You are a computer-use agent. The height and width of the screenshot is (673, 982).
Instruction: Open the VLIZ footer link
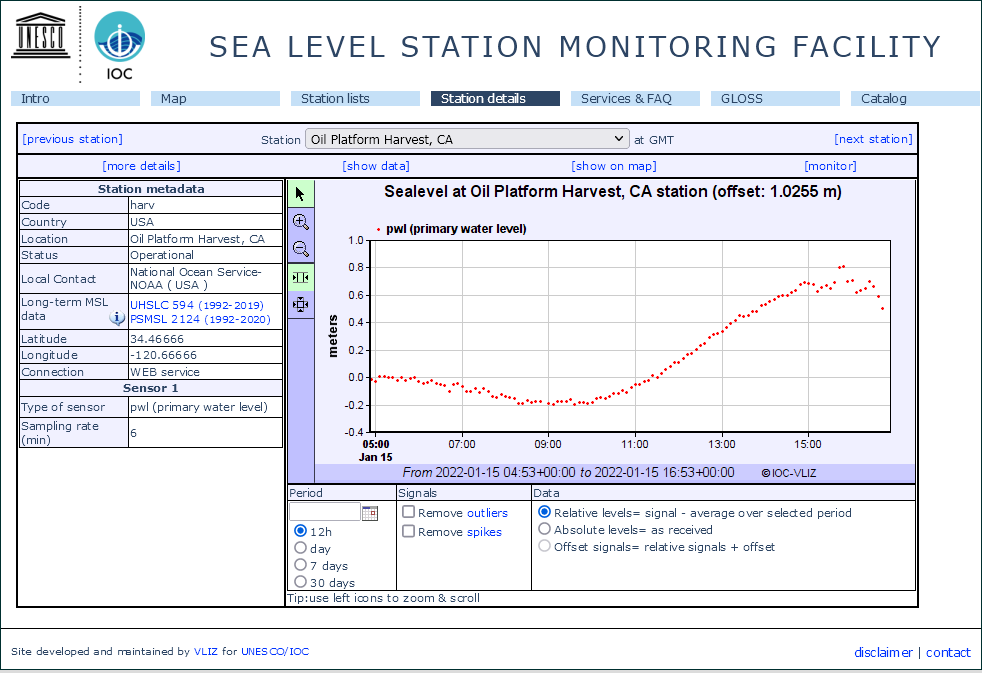pos(206,651)
